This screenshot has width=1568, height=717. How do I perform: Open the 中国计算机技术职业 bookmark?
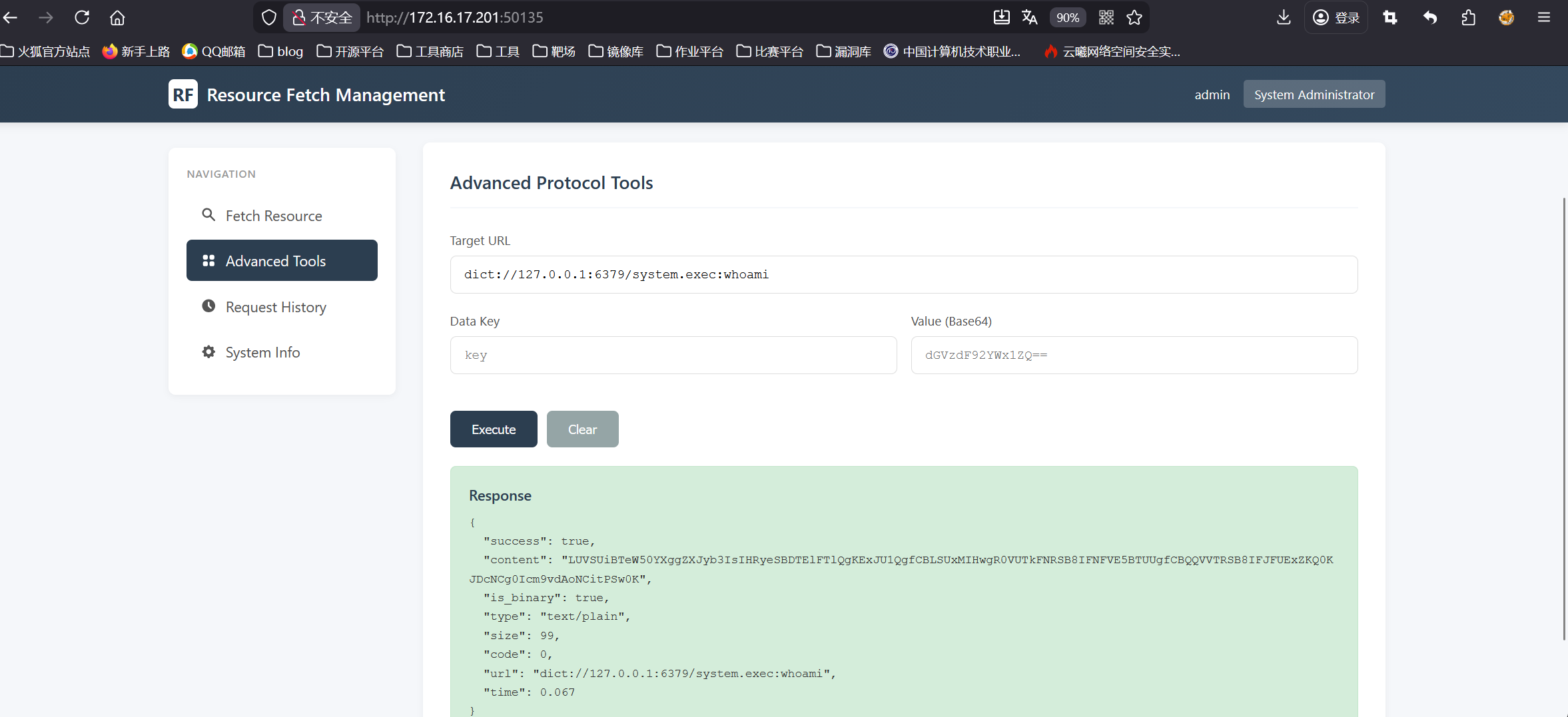tap(953, 51)
